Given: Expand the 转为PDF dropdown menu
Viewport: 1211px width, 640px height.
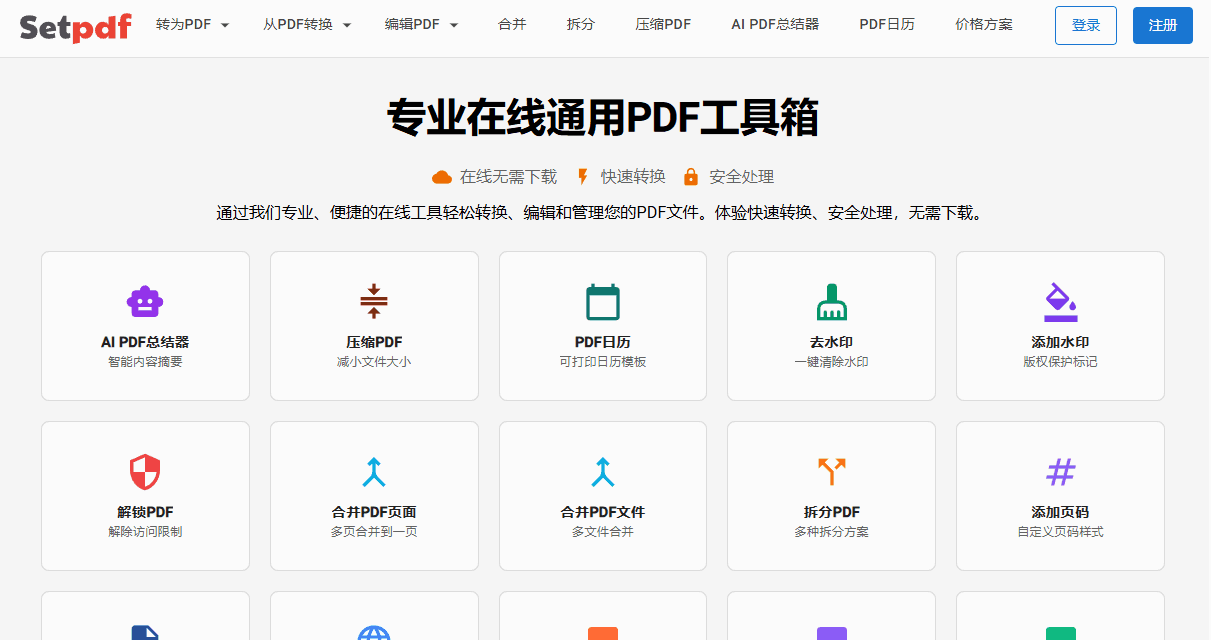Looking at the screenshot, I should pyautogui.click(x=193, y=25).
